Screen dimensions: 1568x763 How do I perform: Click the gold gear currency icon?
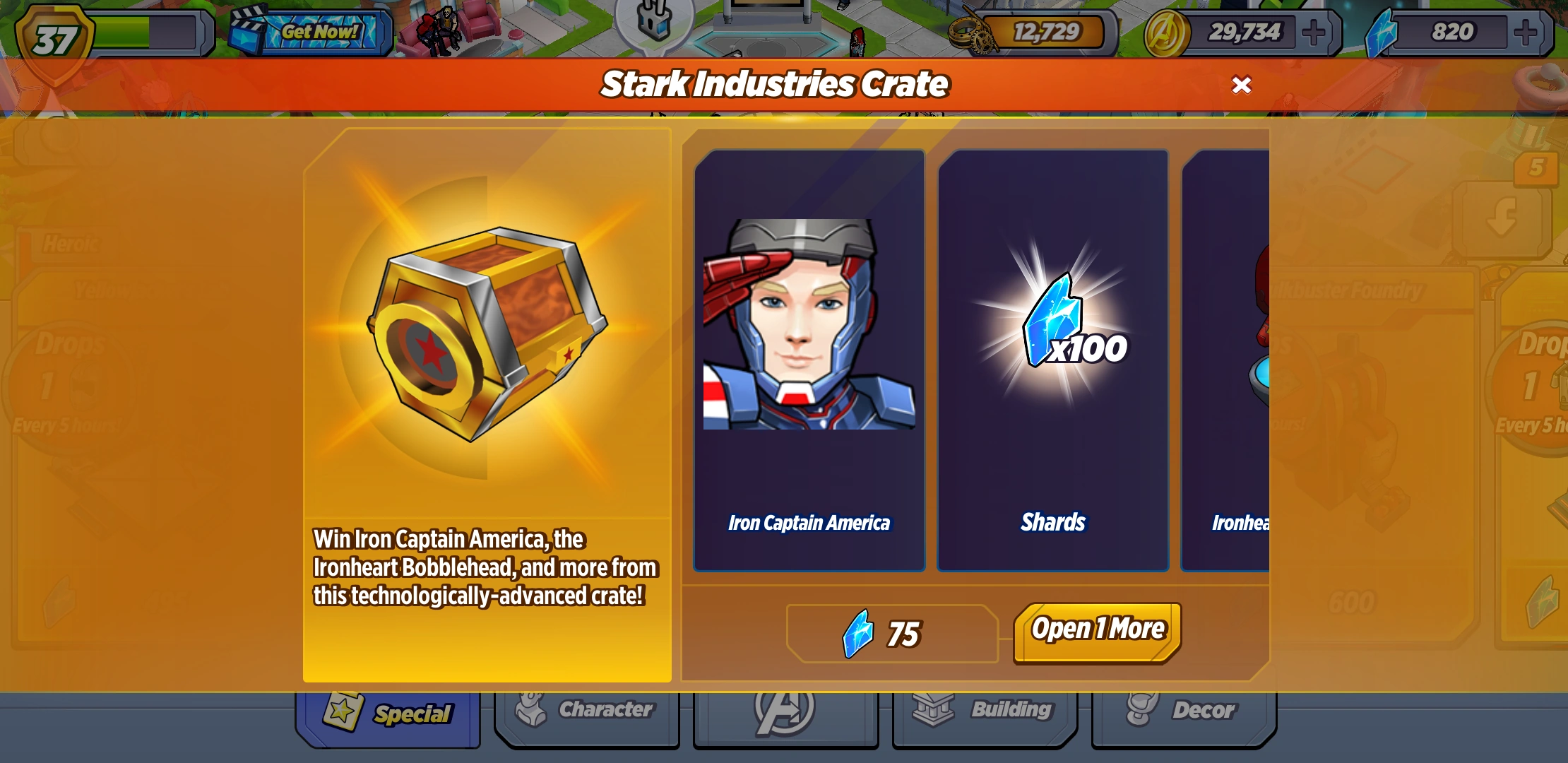(973, 32)
